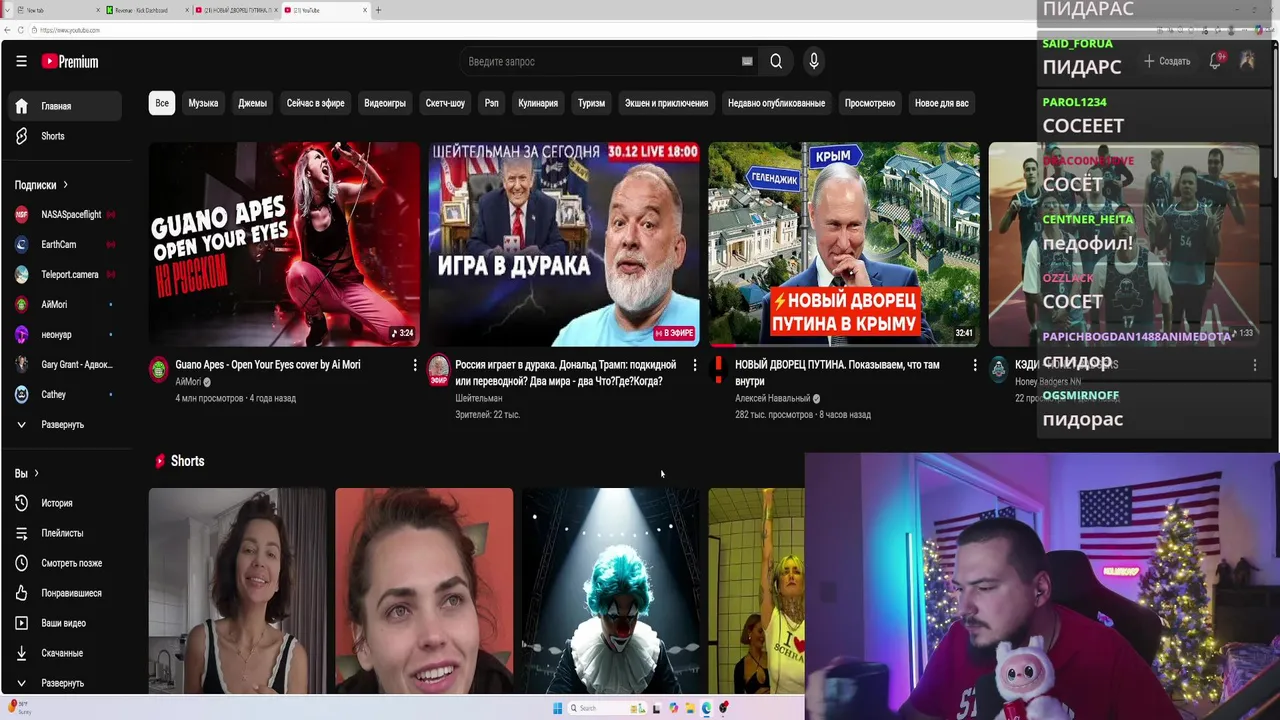Select the Джемы filter chip
The image size is (1280, 720).
click(x=252, y=103)
